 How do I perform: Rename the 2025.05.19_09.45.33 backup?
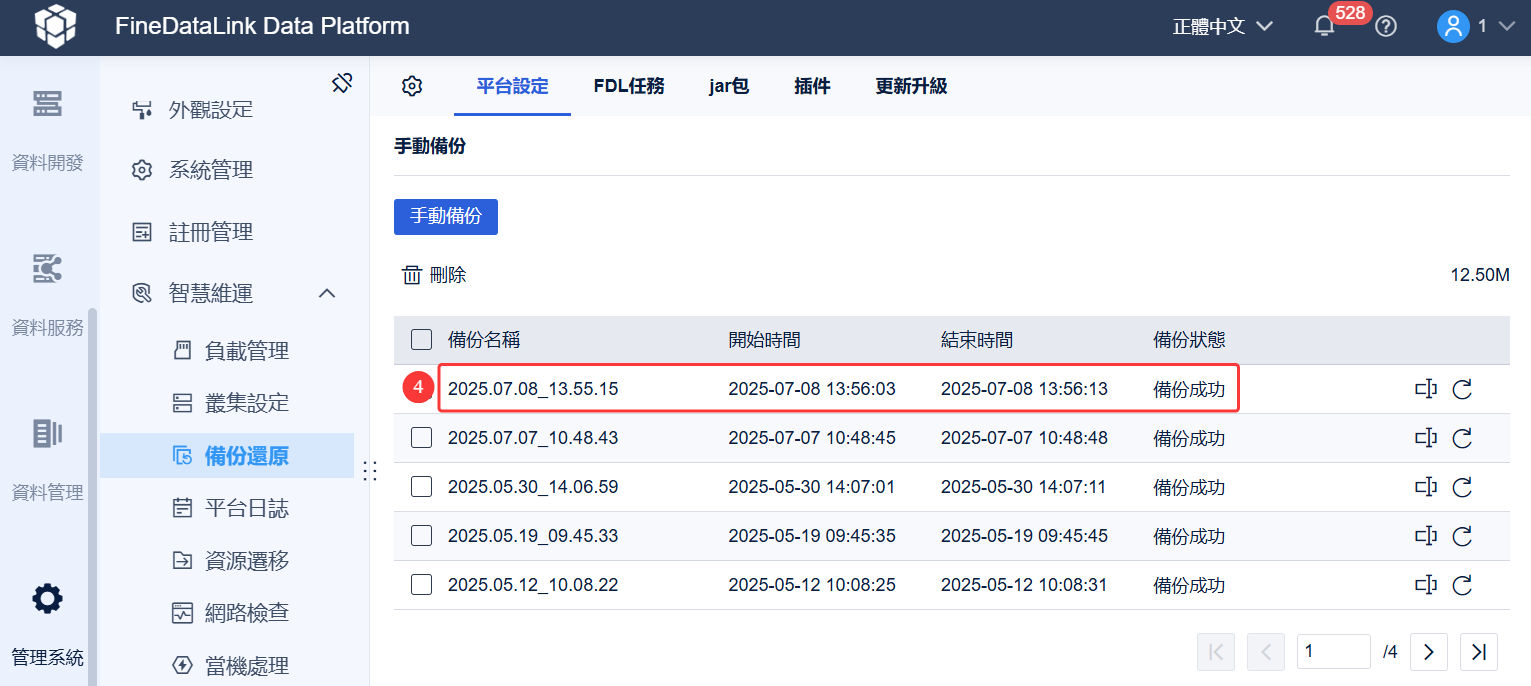click(1426, 536)
